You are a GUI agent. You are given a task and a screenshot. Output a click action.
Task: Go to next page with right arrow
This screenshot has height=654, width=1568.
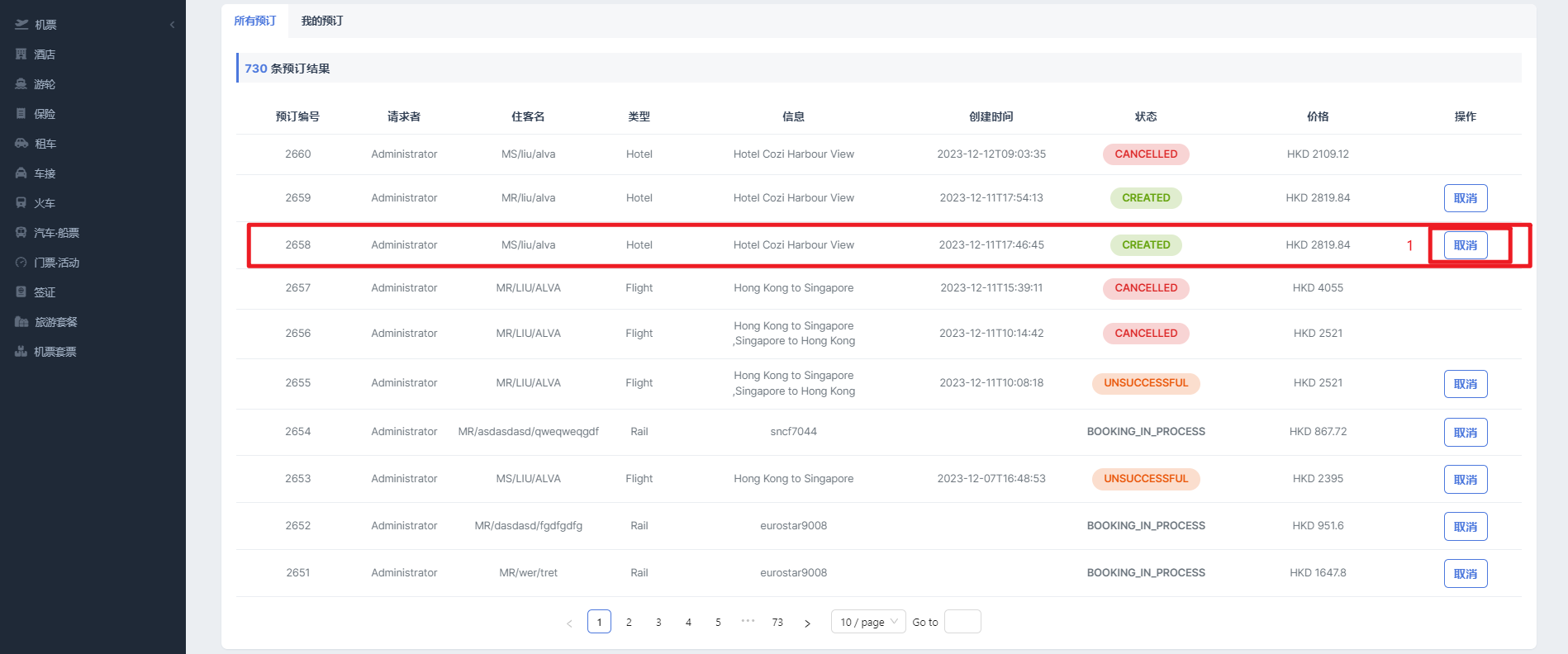[x=807, y=623]
